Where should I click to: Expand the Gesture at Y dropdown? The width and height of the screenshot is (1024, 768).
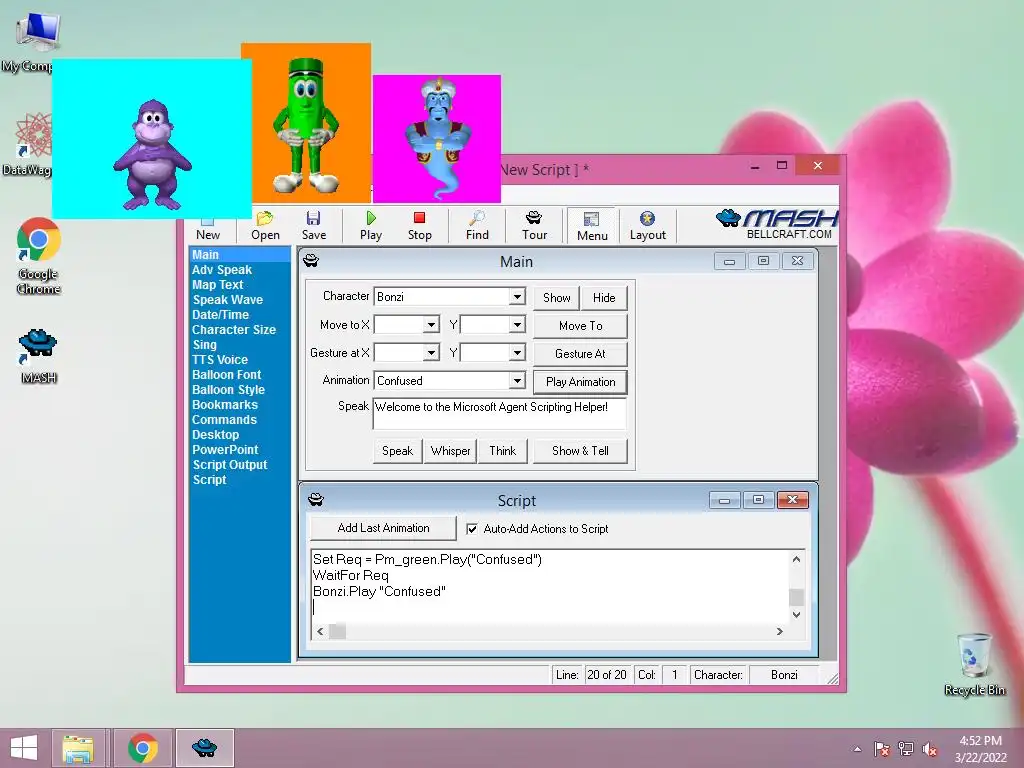point(517,353)
